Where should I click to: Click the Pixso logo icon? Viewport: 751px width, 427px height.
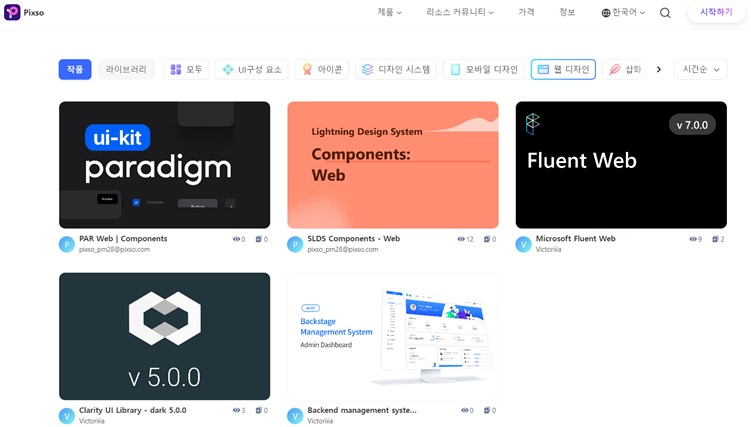pos(12,12)
